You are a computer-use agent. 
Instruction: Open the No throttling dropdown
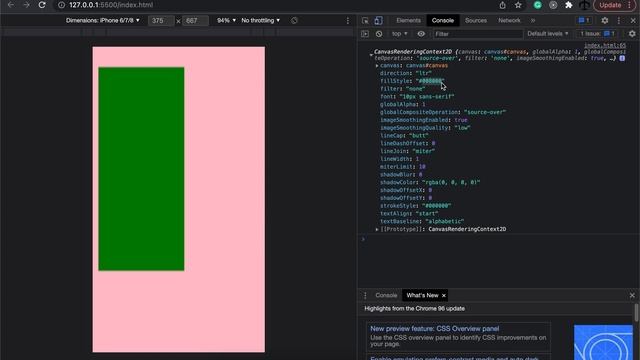tap(260, 20)
